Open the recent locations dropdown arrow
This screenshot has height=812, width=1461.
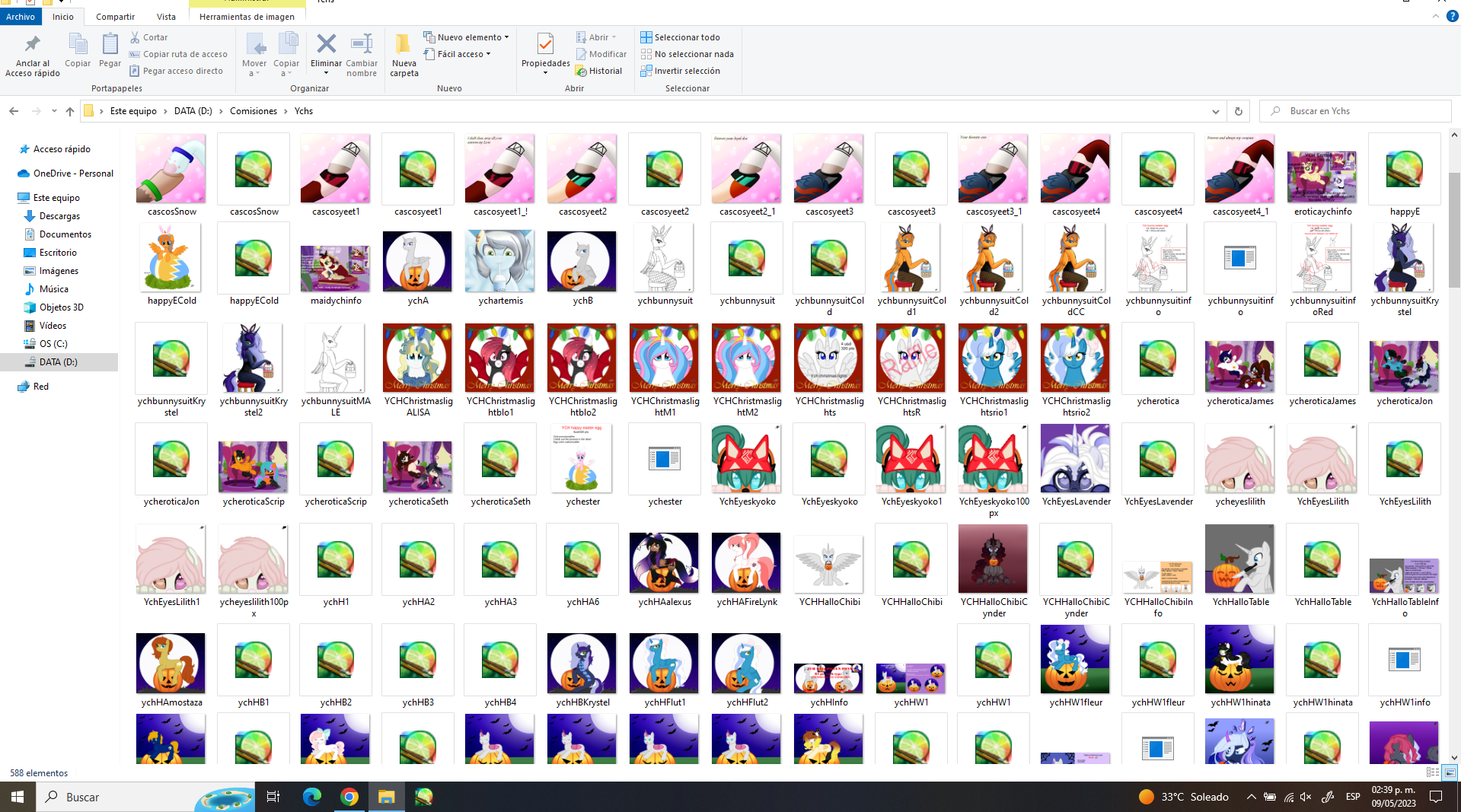point(54,111)
